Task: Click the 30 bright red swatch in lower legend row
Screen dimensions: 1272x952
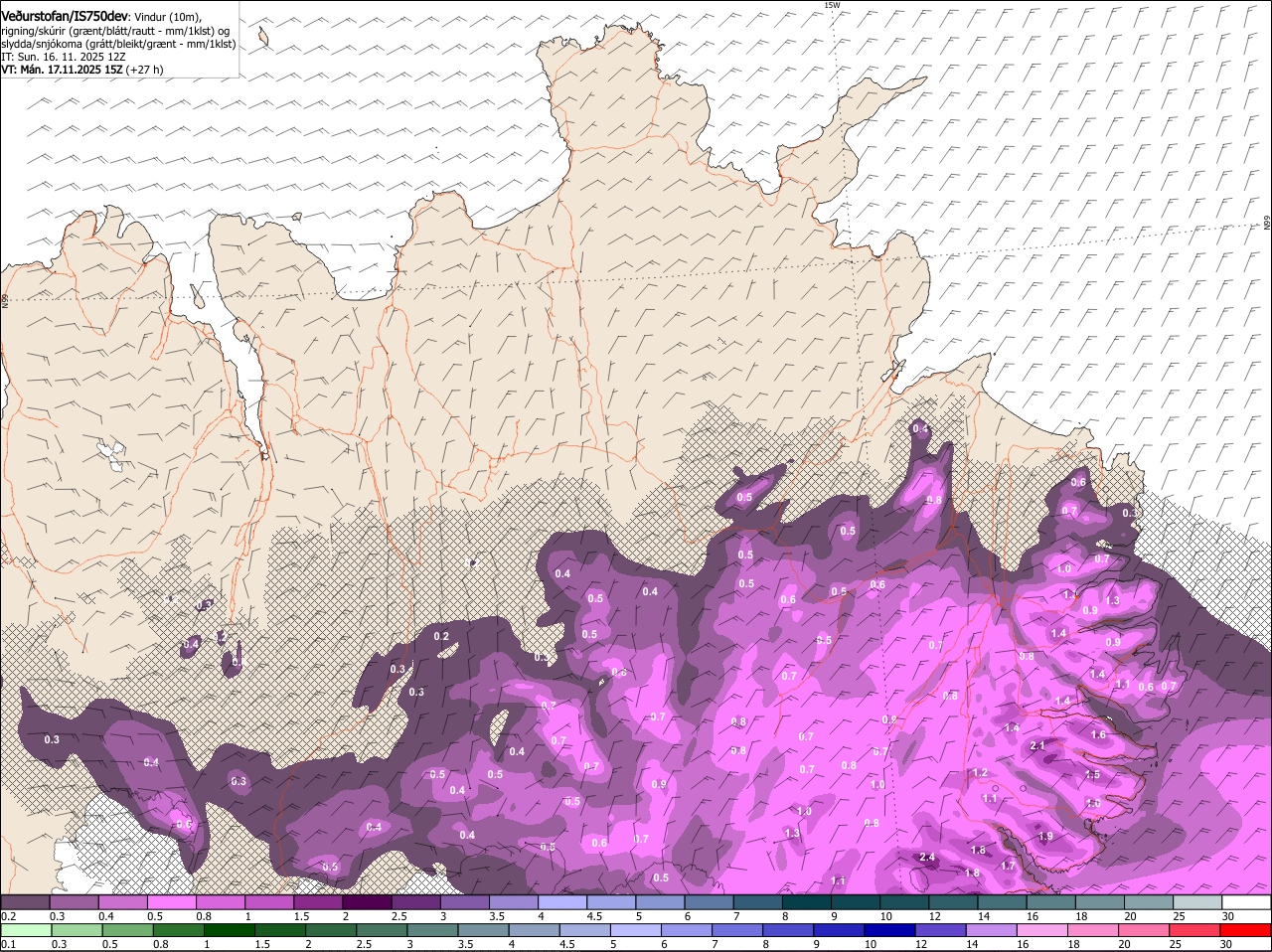Action: (x=1245, y=930)
